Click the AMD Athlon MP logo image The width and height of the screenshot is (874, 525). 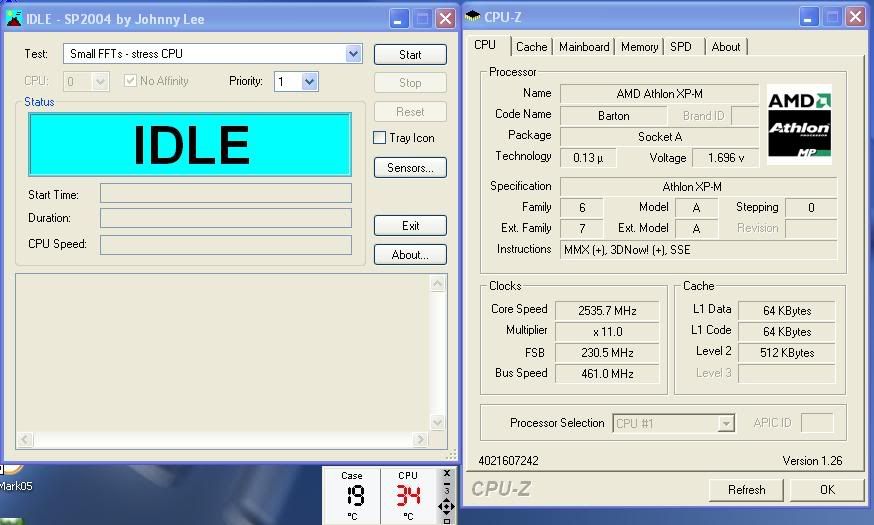(x=799, y=124)
